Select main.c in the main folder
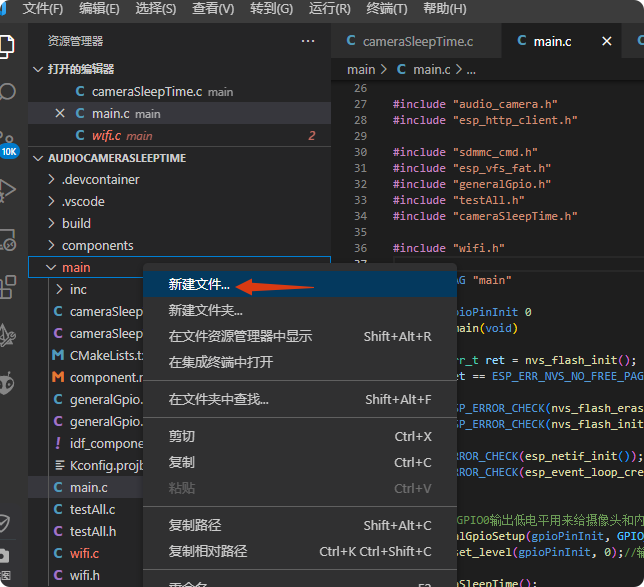The width and height of the screenshot is (644, 587). (x=86, y=487)
